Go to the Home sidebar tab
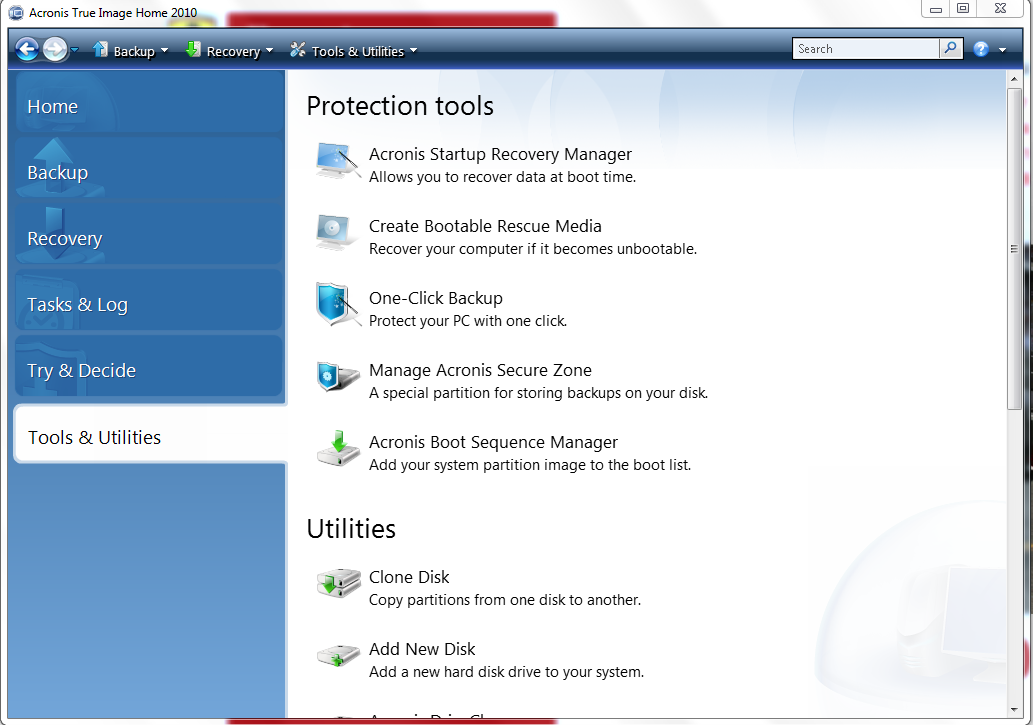The width and height of the screenshot is (1033, 725). pyautogui.click(x=150, y=102)
